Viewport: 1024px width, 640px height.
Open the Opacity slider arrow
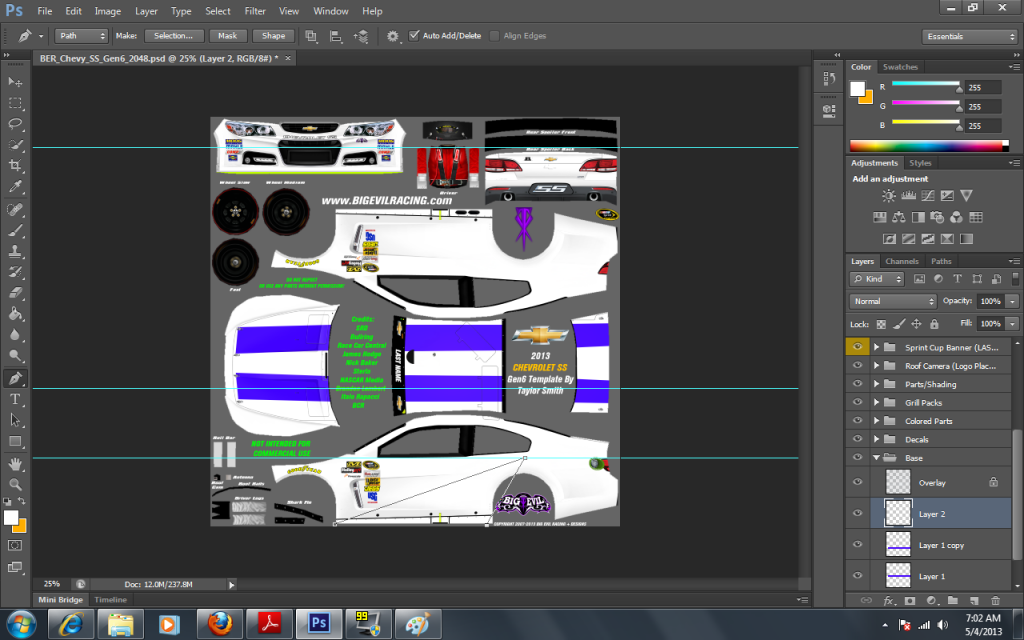point(1012,301)
